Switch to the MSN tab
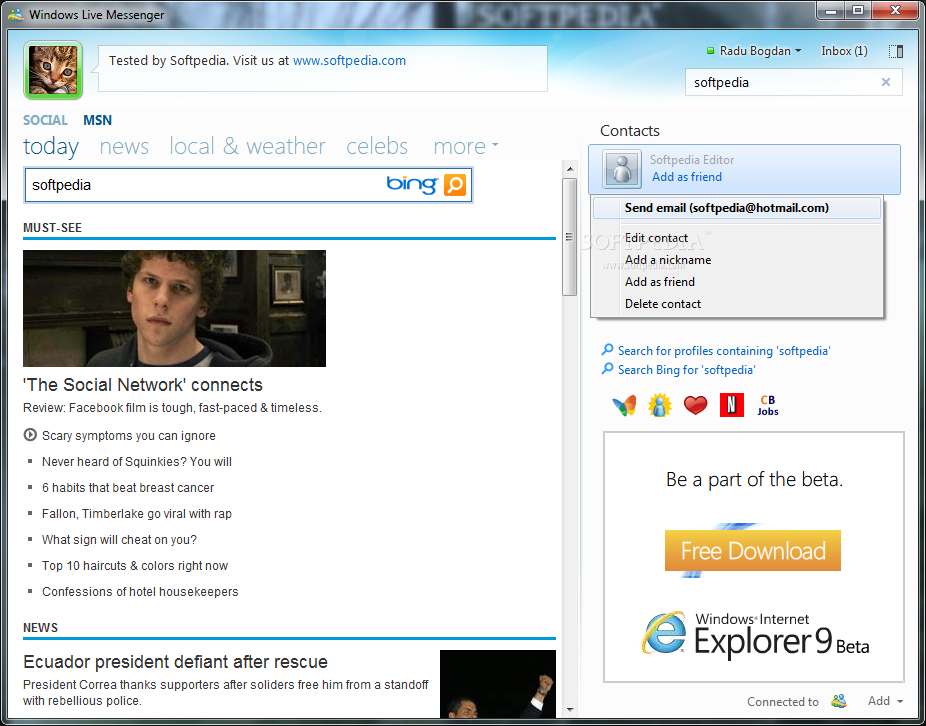The image size is (926, 726). 97,120
